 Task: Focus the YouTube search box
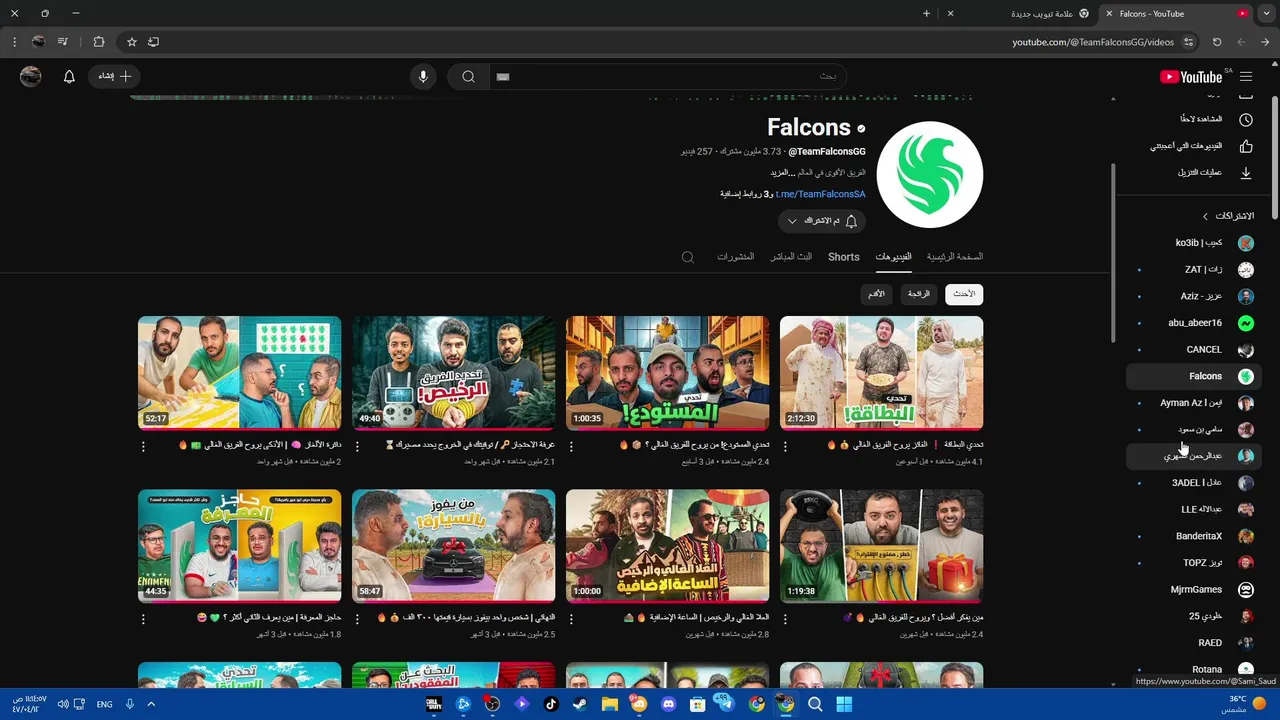click(x=667, y=77)
